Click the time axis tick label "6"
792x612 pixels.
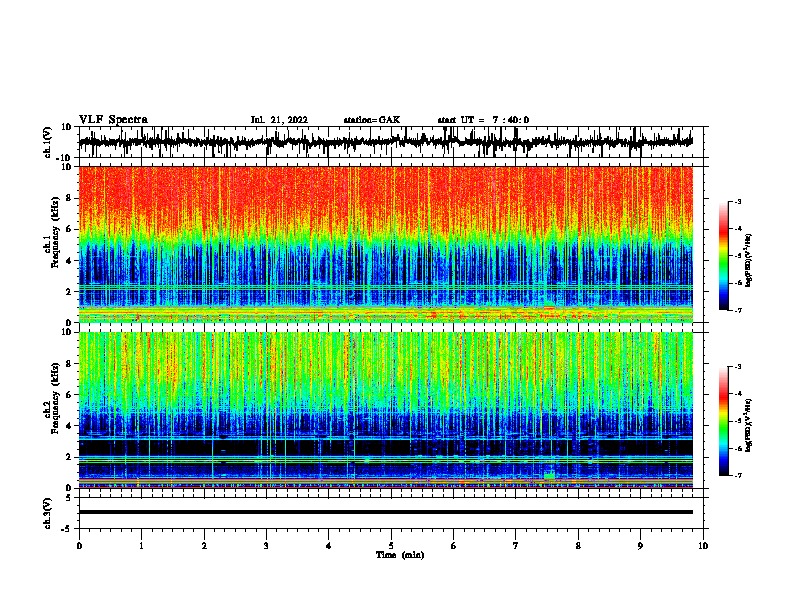(454, 546)
